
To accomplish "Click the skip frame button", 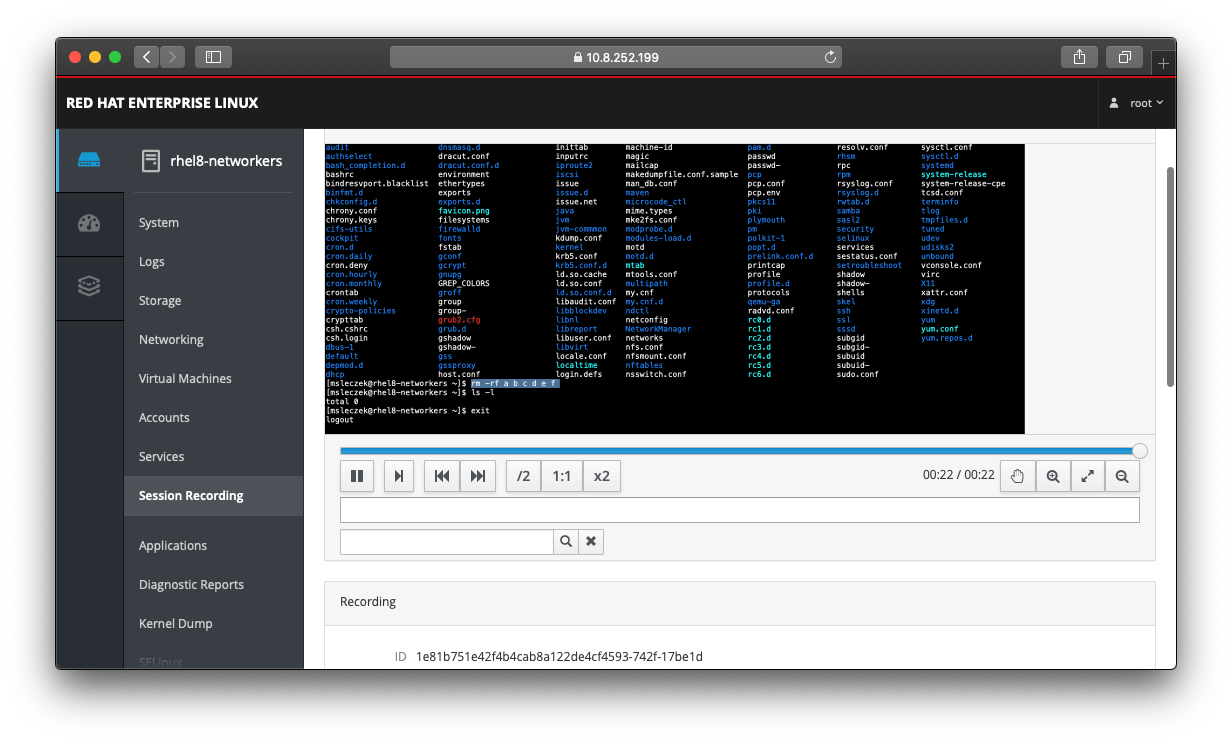I will (399, 476).
